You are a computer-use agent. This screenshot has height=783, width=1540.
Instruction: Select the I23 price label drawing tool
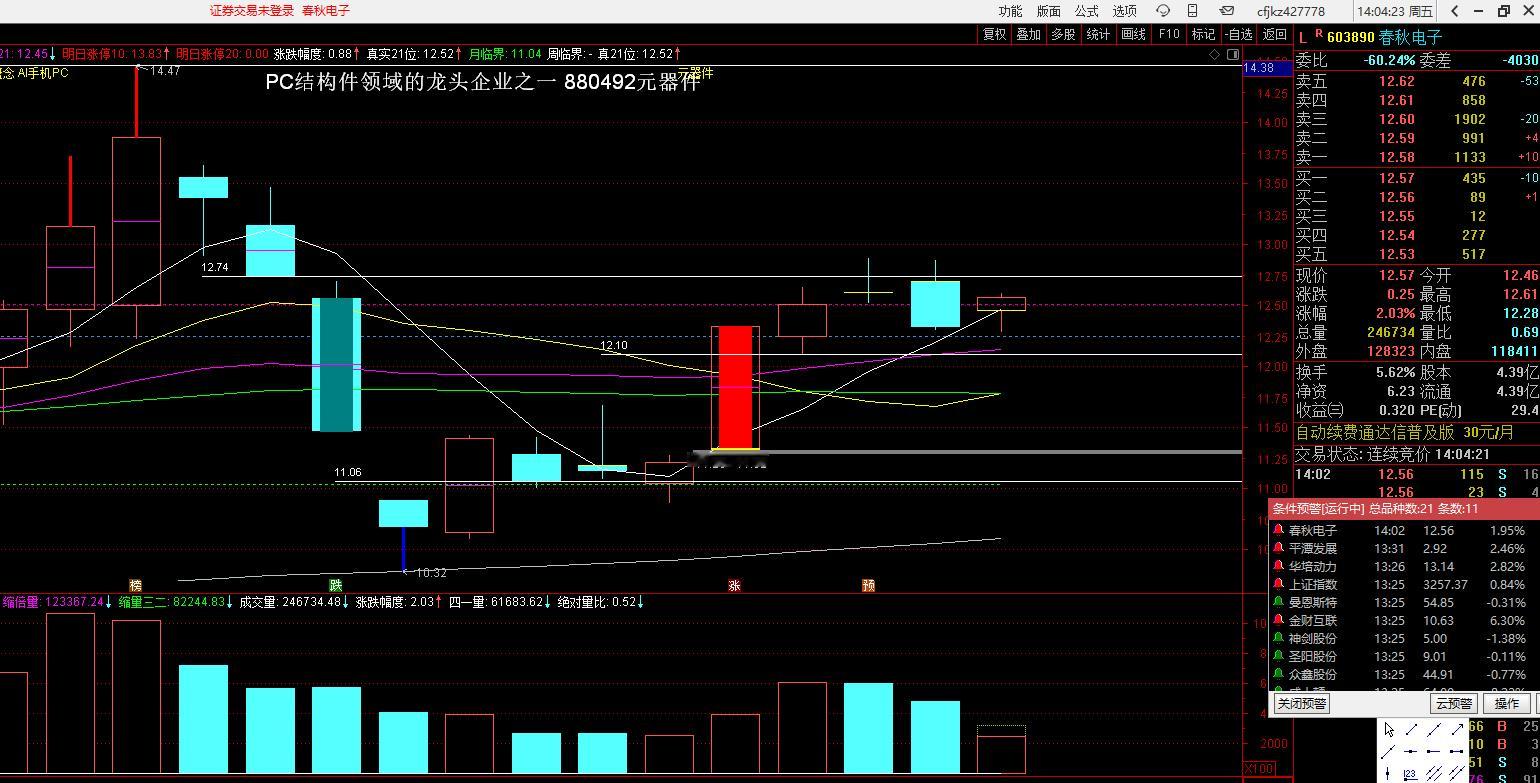pyautogui.click(x=1410, y=775)
